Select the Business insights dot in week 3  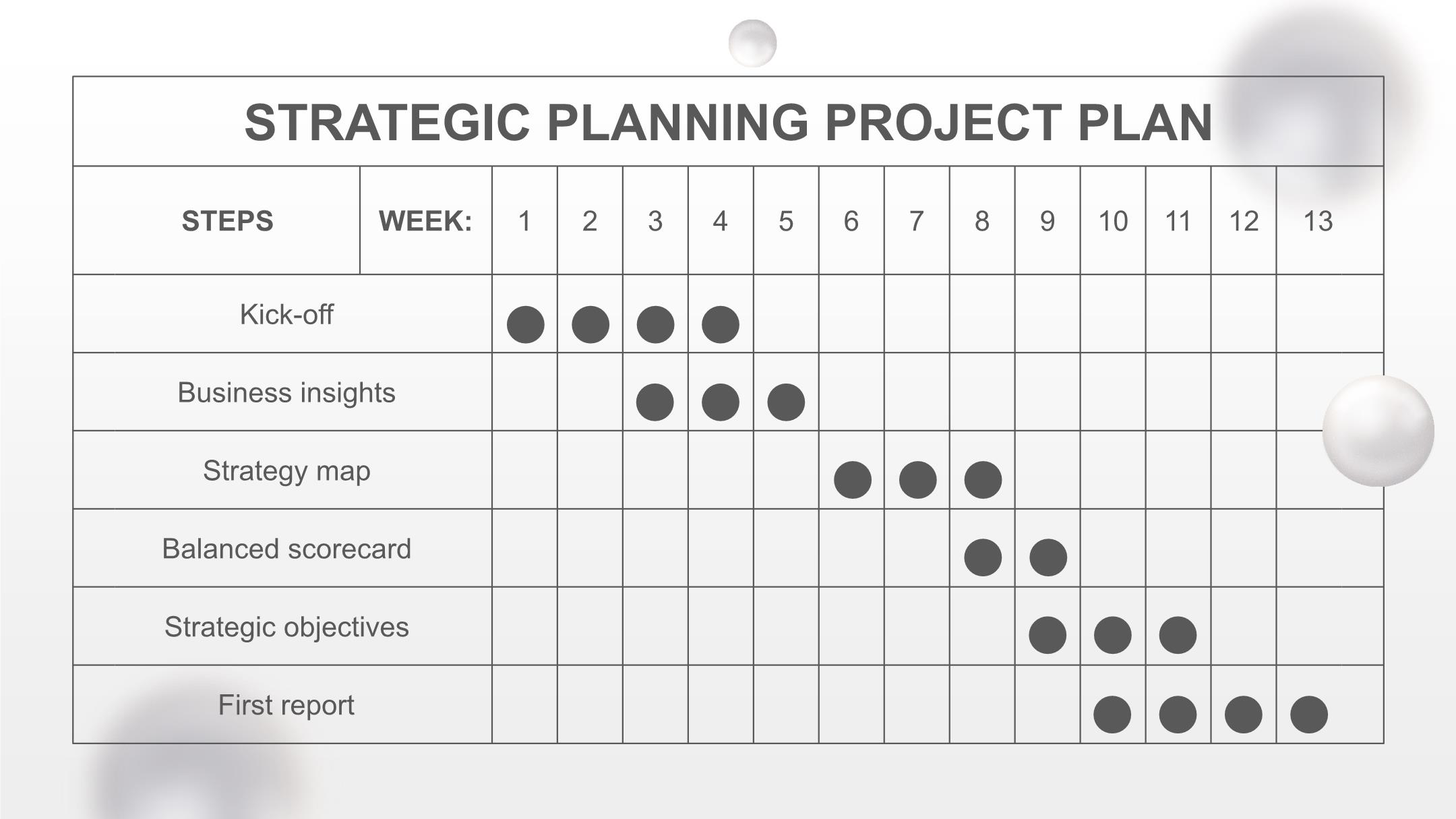(x=655, y=402)
